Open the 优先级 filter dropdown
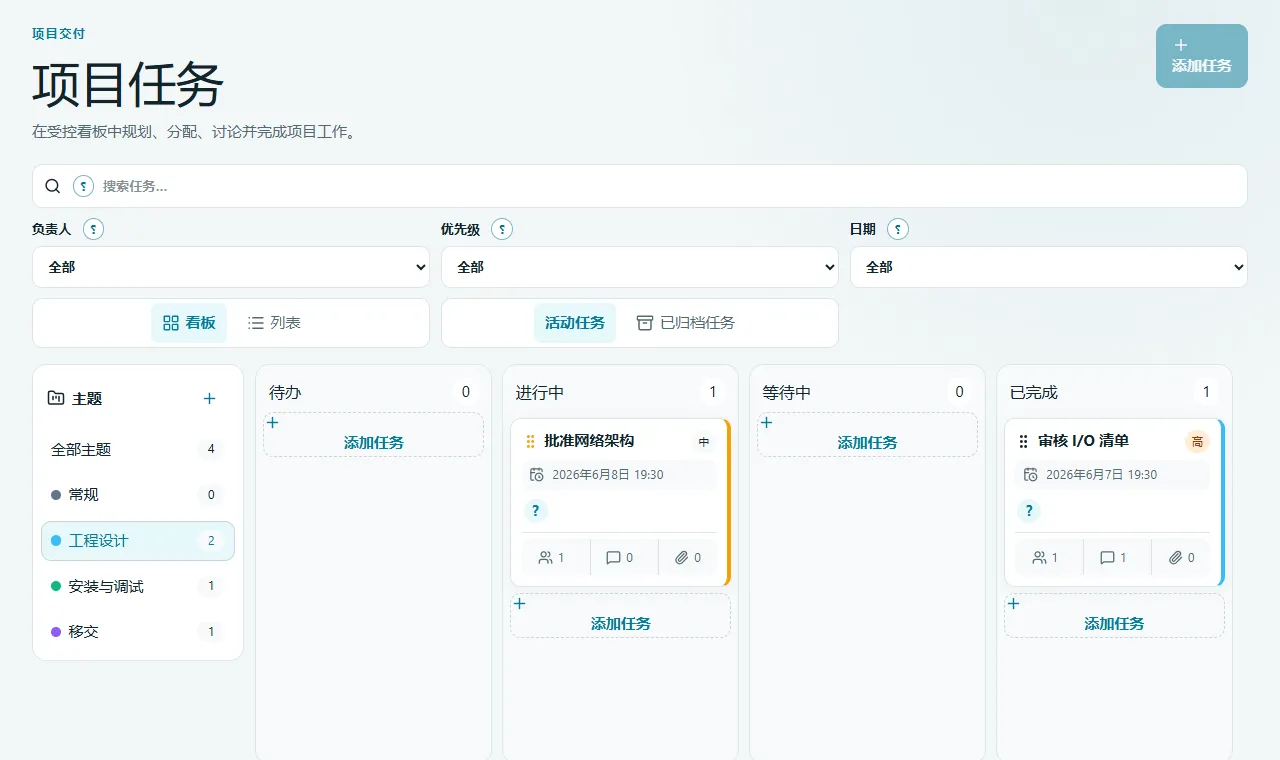Screen dimensions: 1280x760 click(x=640, y=267)
